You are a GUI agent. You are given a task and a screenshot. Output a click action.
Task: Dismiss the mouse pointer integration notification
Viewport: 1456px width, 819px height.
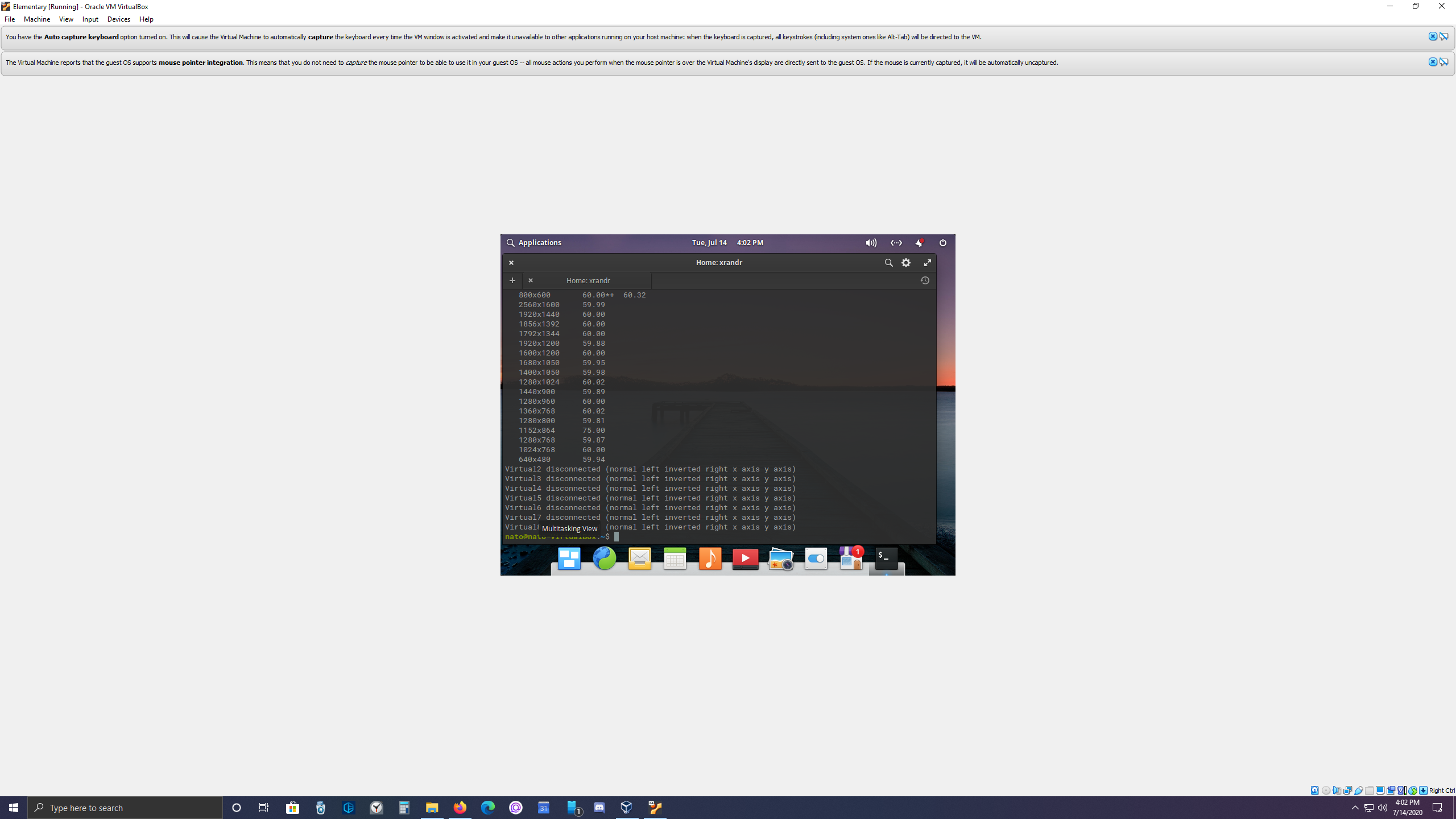tap(1433, 62)
